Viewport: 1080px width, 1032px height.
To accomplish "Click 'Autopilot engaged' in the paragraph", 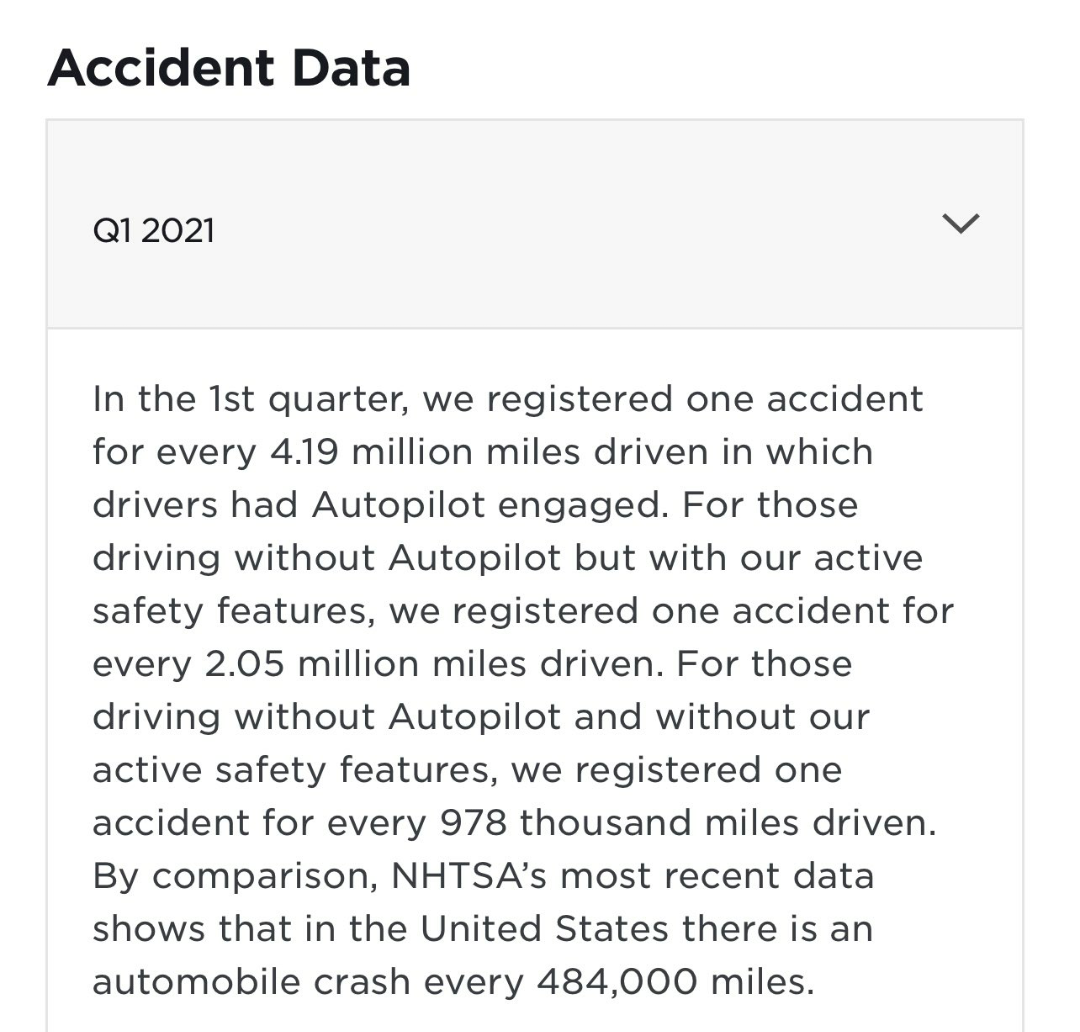I will click(490, 506).
